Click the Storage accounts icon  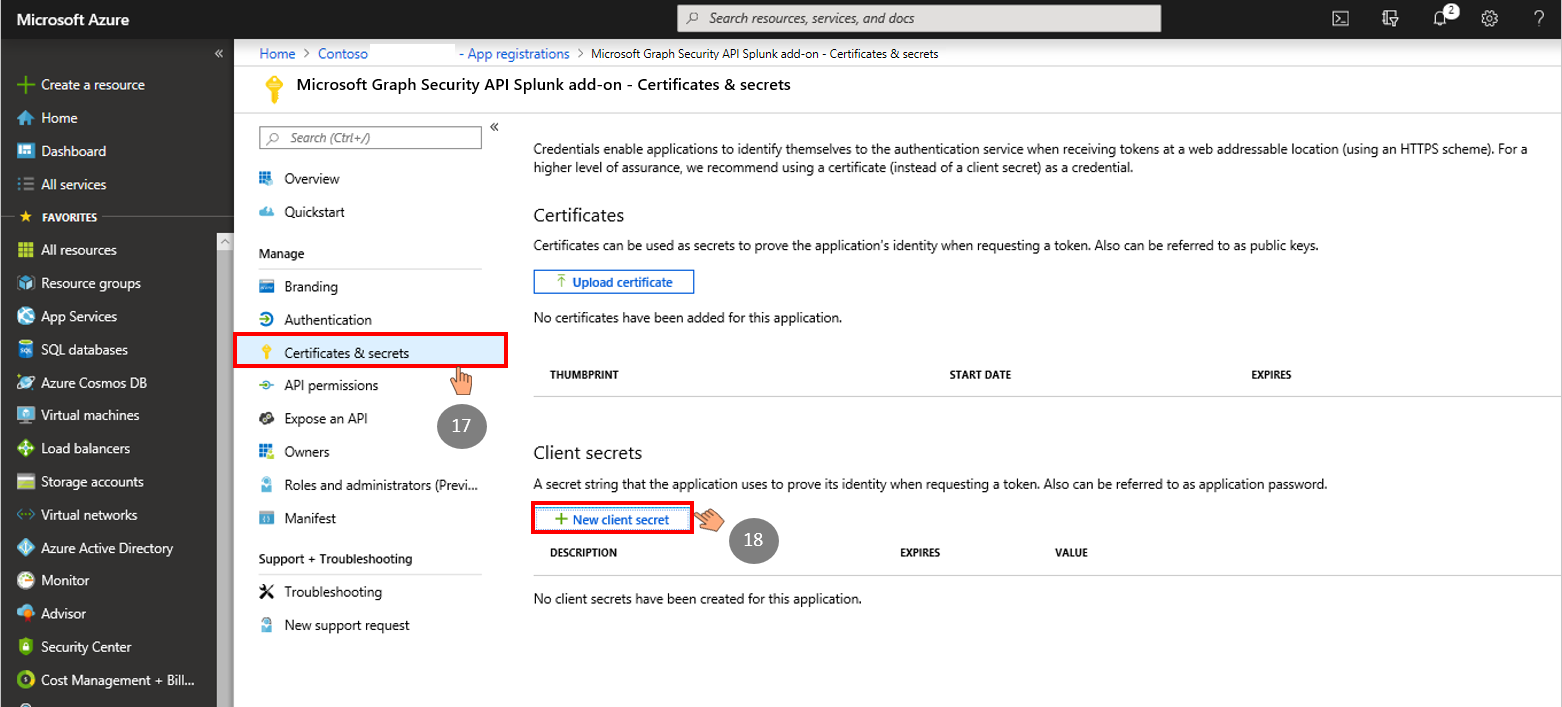26,482
